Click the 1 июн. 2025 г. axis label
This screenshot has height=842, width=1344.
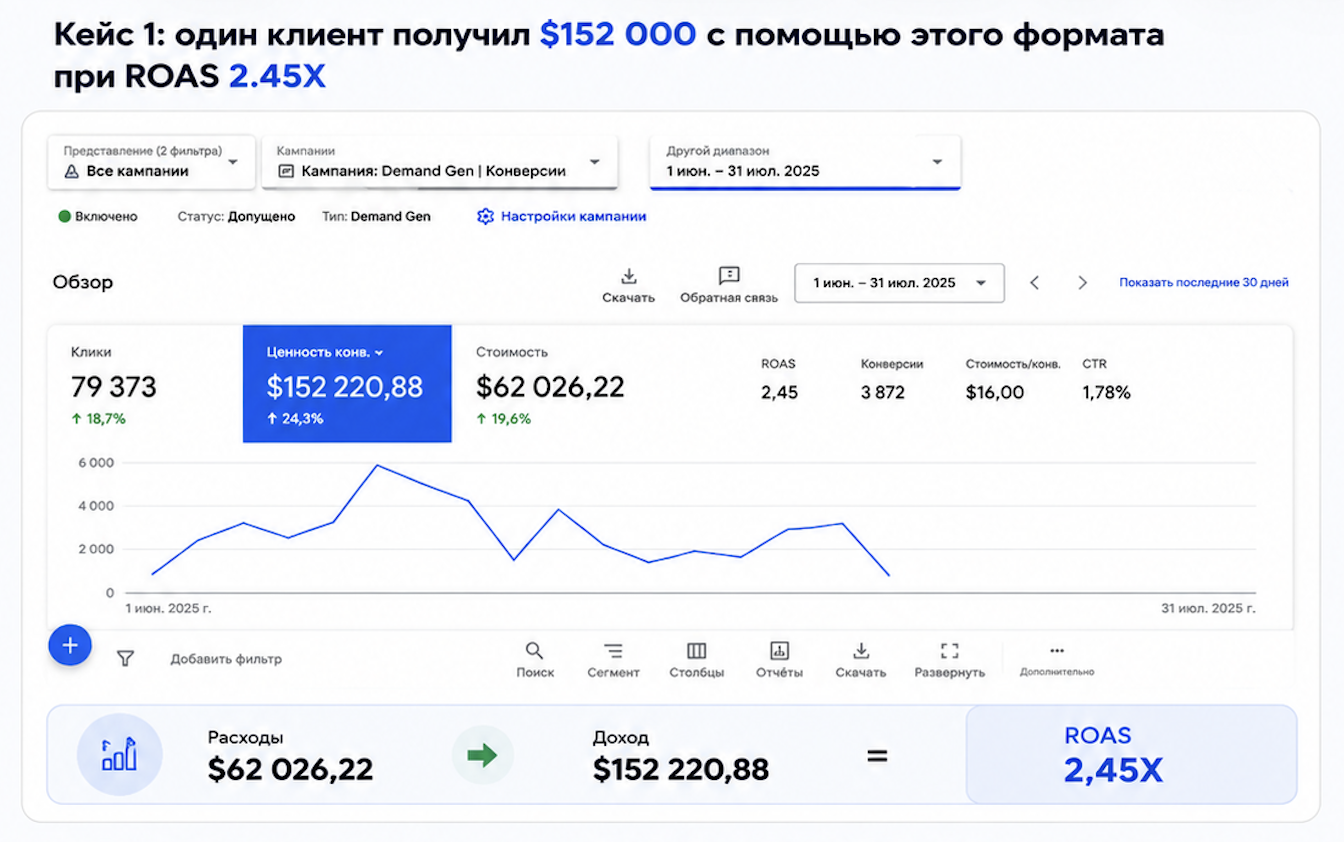tap(168, 607)
